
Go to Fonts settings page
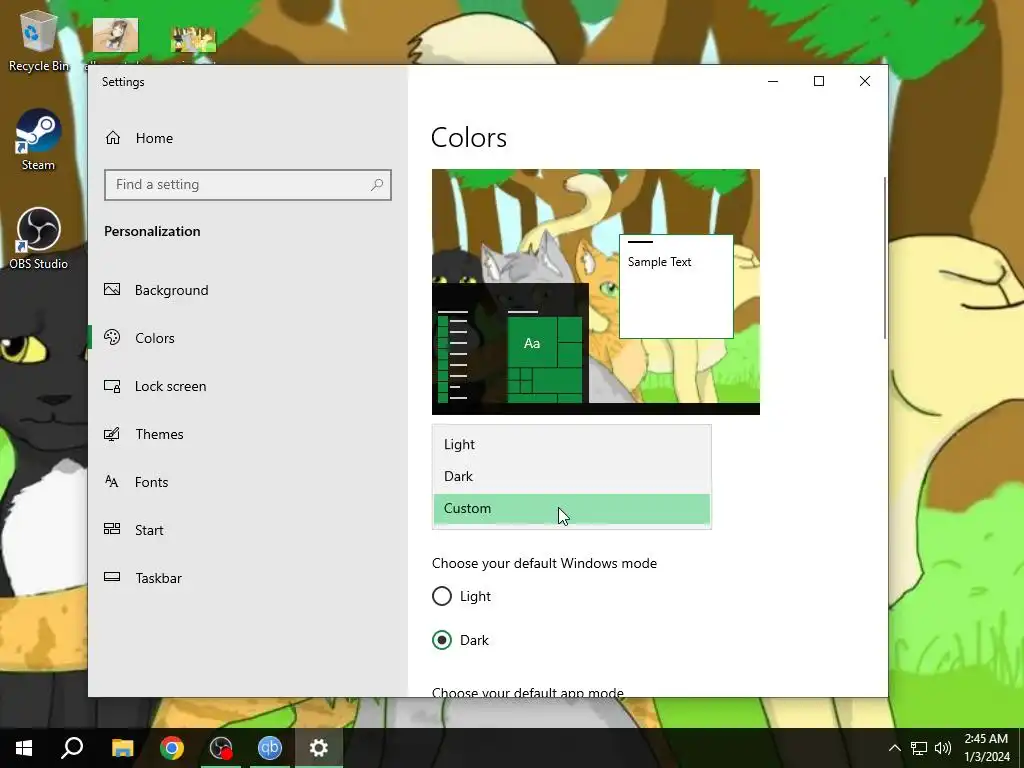(x=151, y=482)
